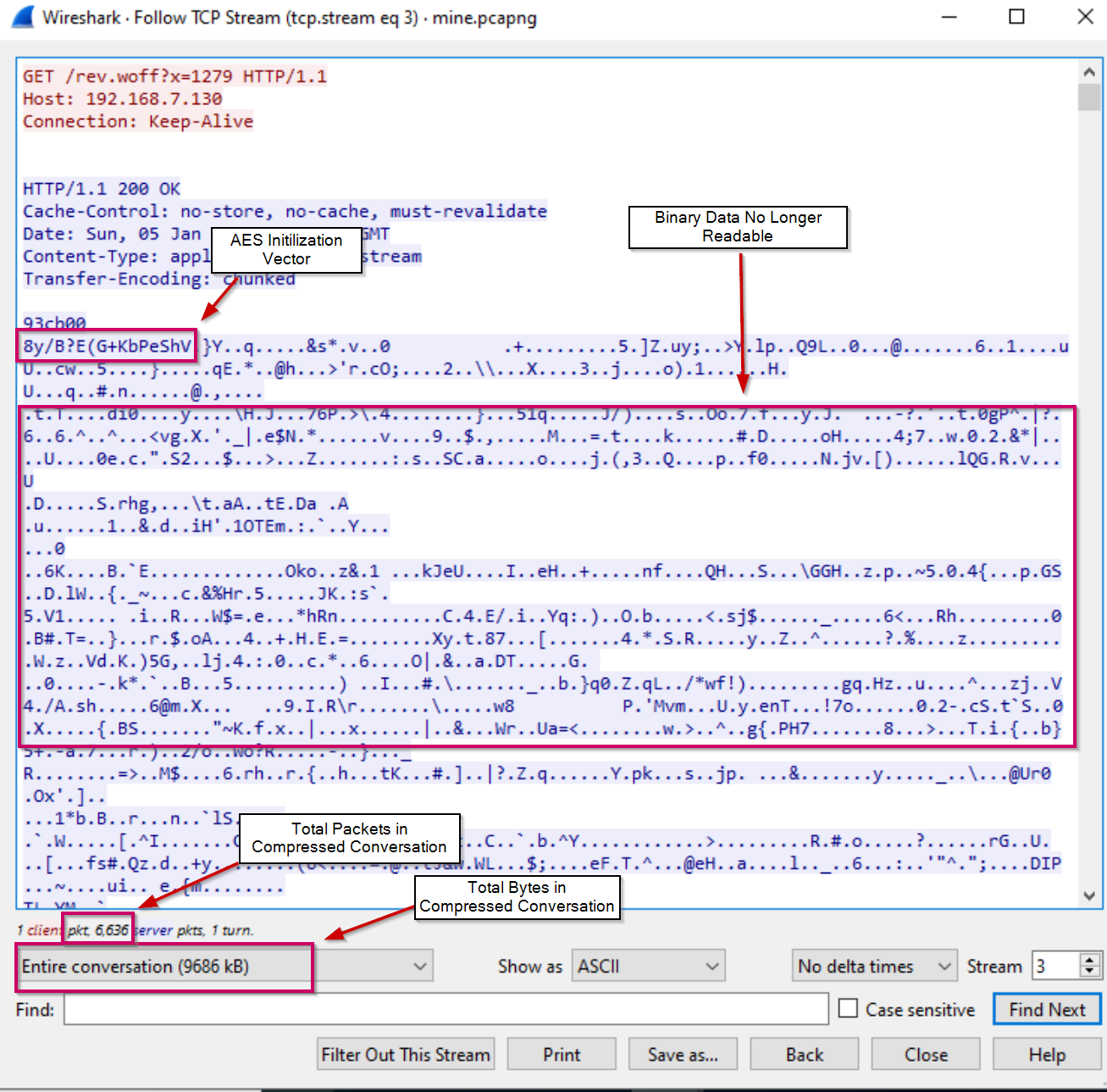Screen dimensions: 1107x1092
Task: Click Filter Out This Stream button
Action: point(406,1055)
